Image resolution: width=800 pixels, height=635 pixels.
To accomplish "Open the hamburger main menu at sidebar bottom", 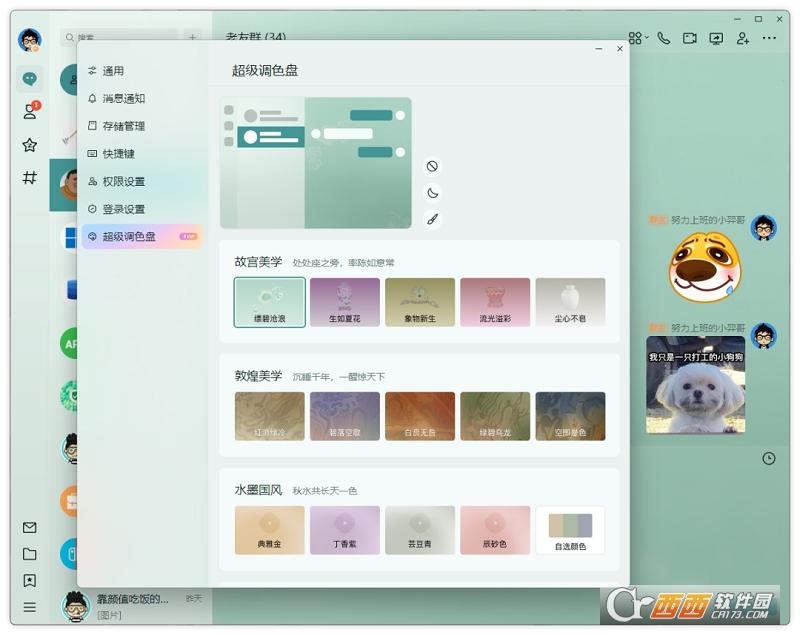I will tap(30, 607).
